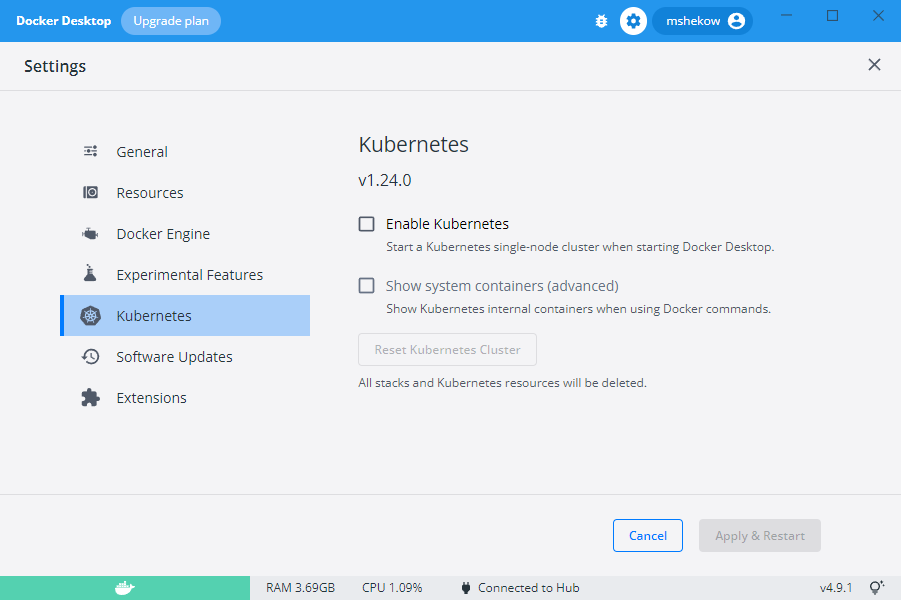Open Docker Engine settings section
The image size is (901, 600).
(185, 234)
